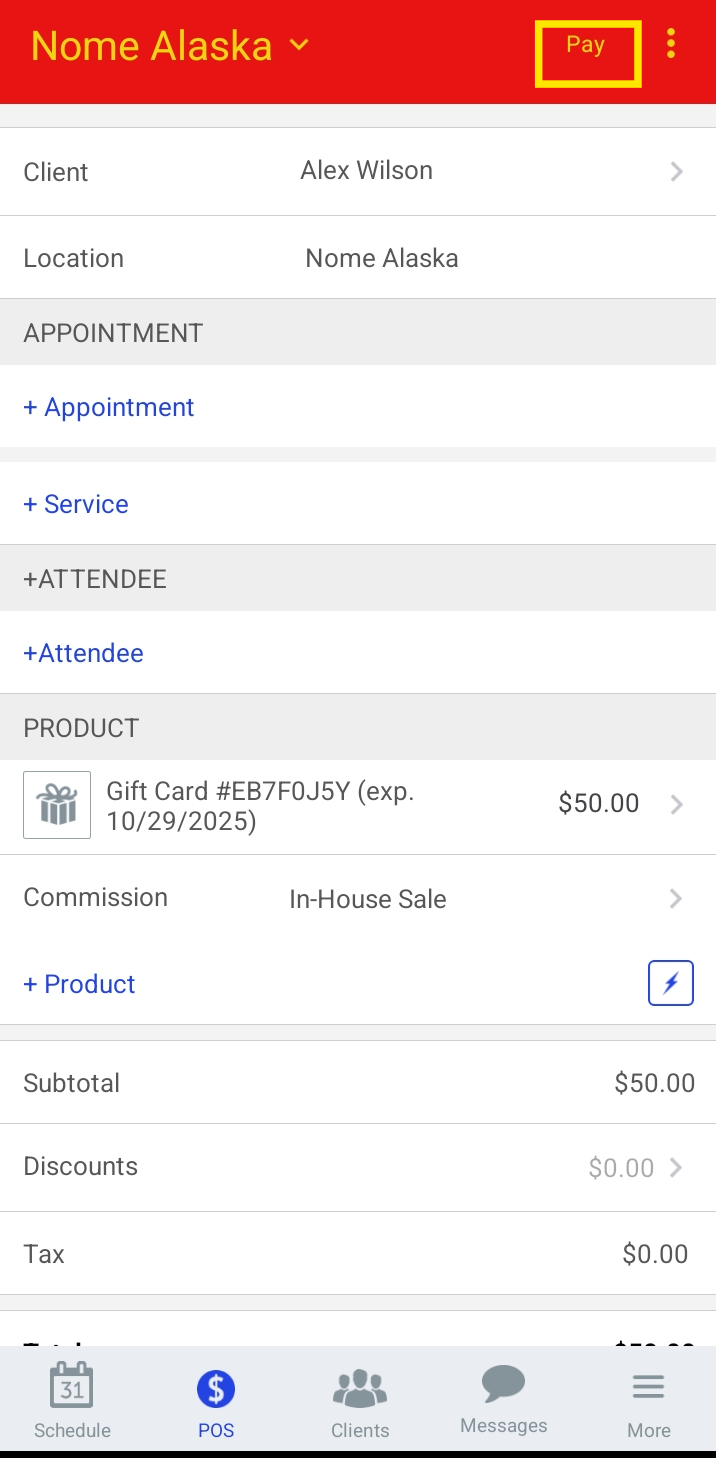Viewport: 716px width, 1458px height.
Task: Open the Discounts row chevron
Action: 677,1167
